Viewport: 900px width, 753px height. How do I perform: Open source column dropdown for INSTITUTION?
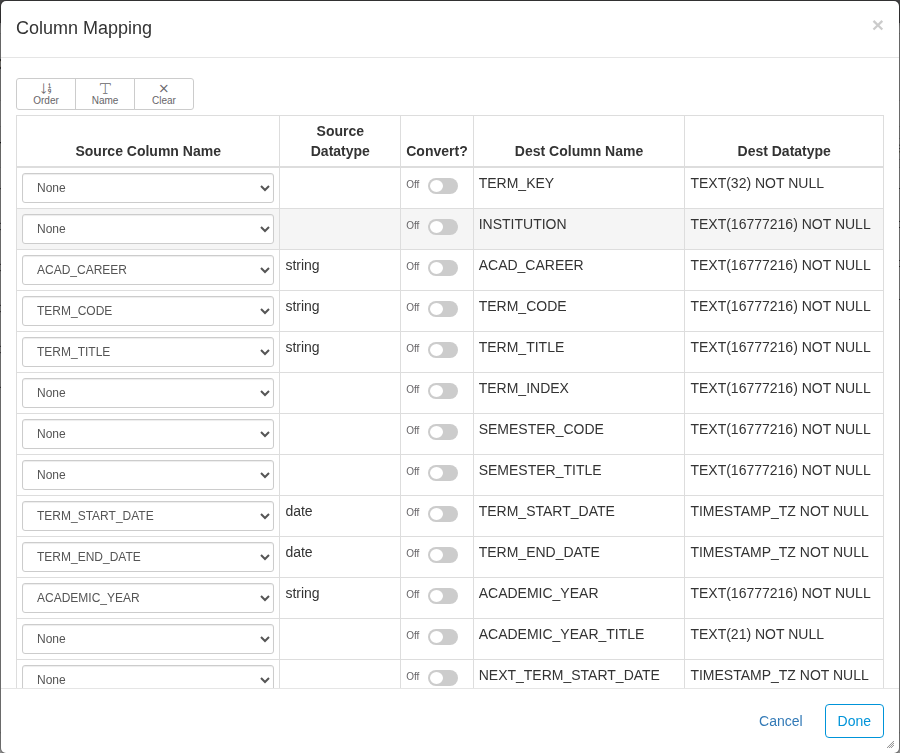point(148,229)
